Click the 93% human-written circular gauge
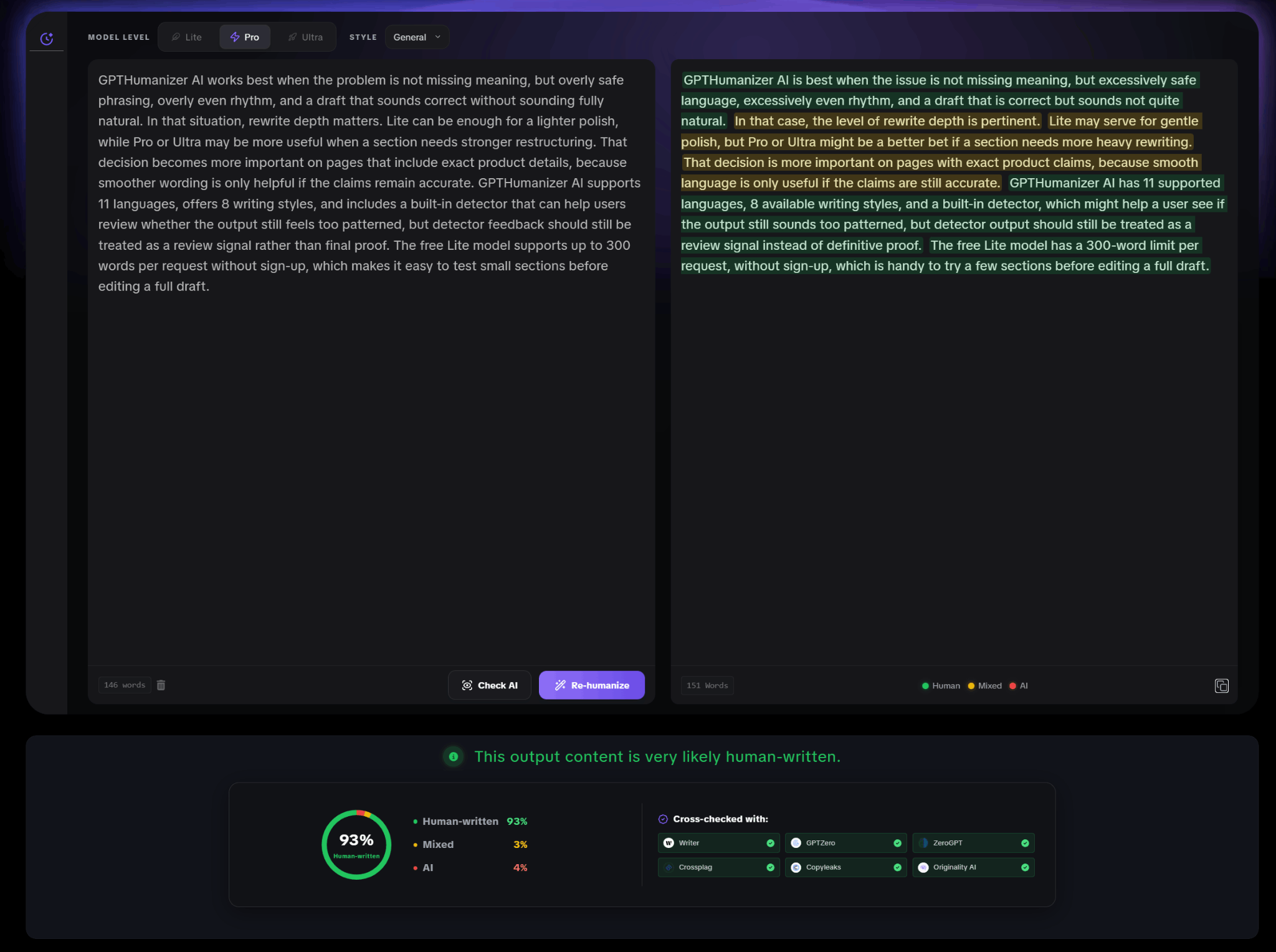This screenshot has height=952, width=1276. coord(356,844)
